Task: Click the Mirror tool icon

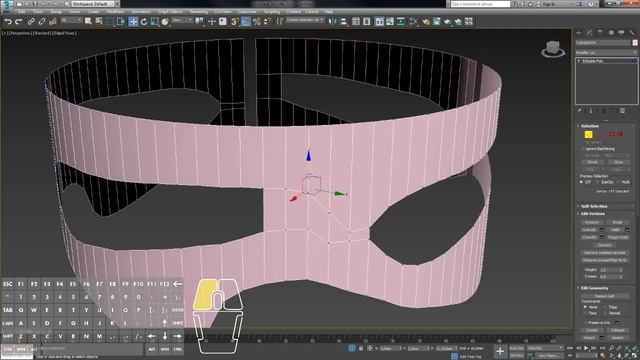Action: (333, 21)
